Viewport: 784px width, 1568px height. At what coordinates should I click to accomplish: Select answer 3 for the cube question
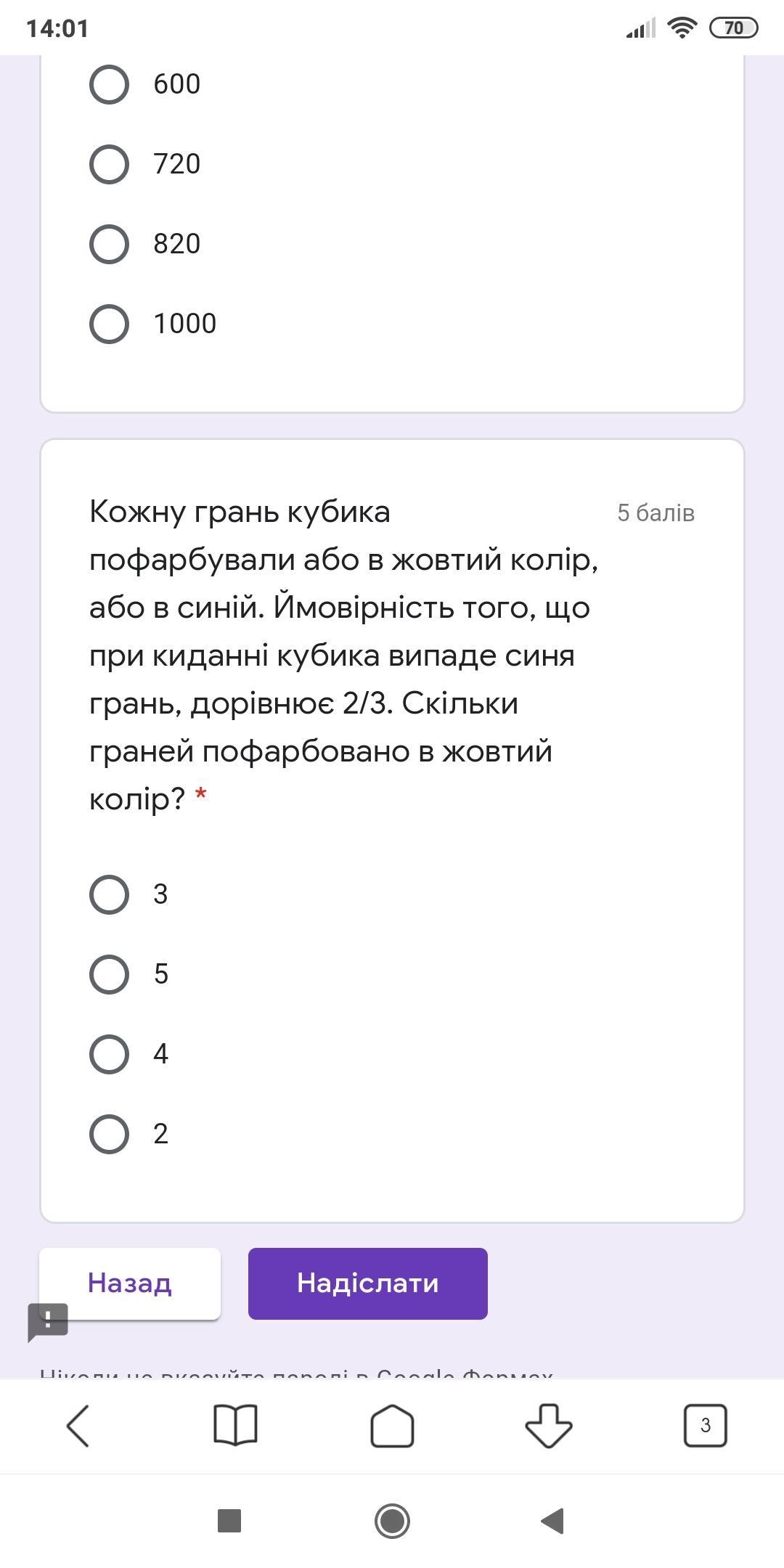click(x=110, y=894)
